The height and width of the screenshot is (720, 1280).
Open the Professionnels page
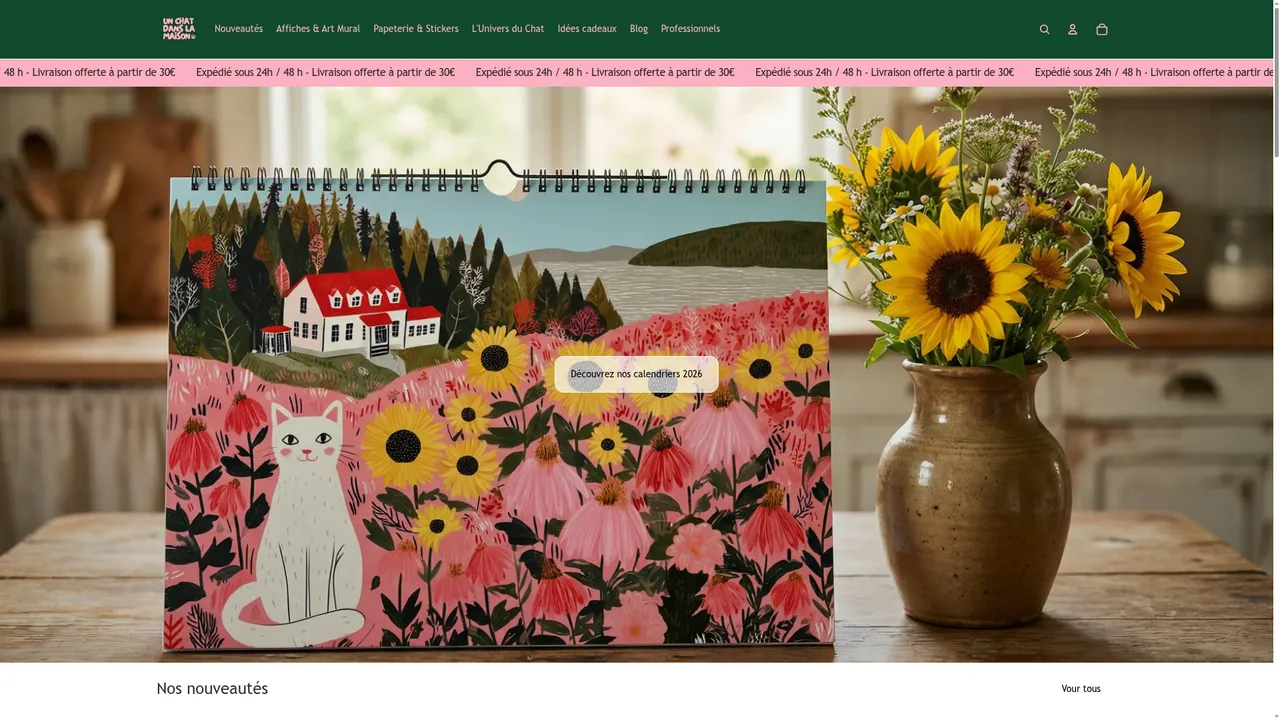[x=690, y=29]
